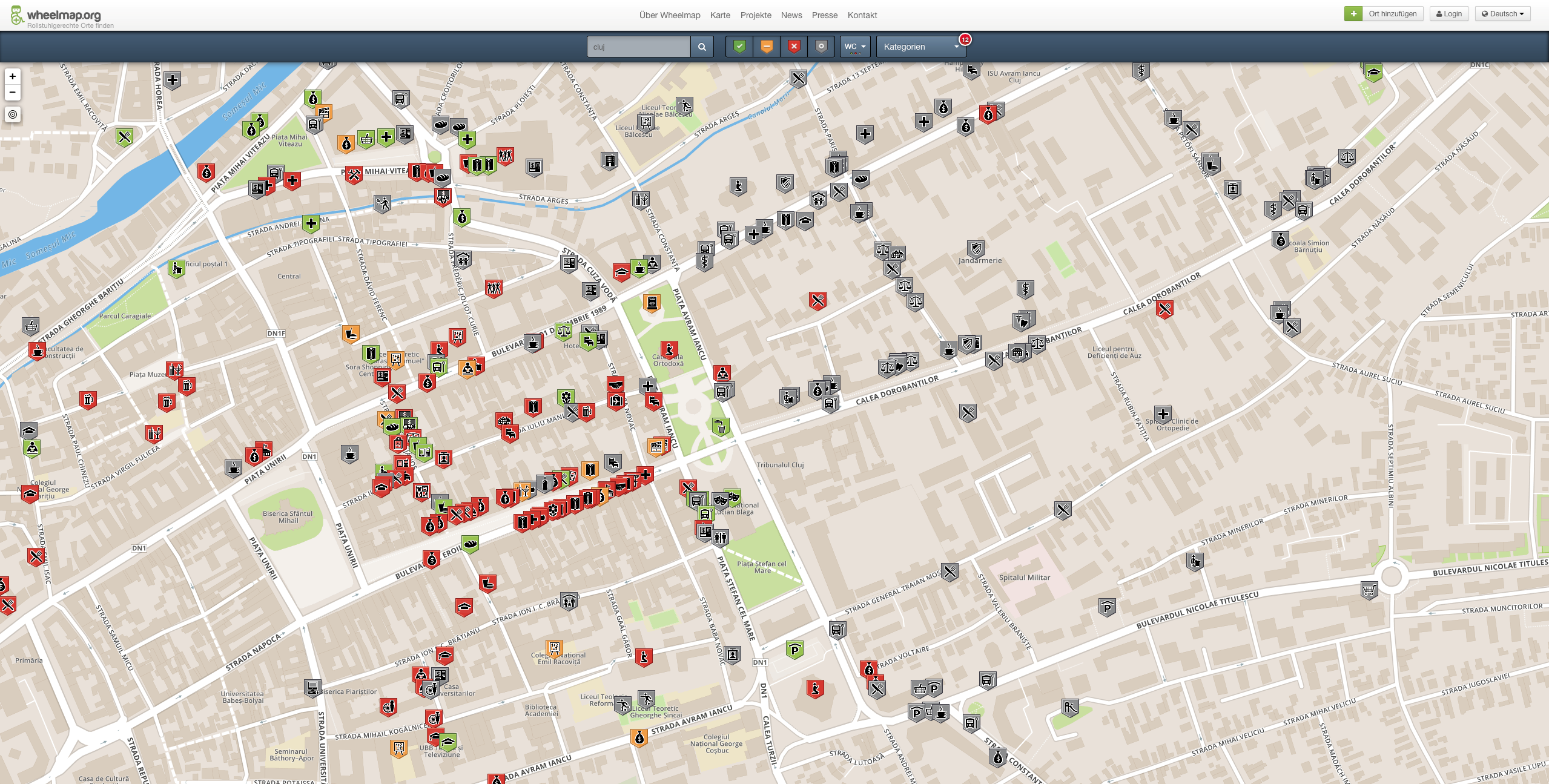This screenshot has width=1549, height=784.
Task: Click the gray shopping cart marker near the roundabout
Action: tap(1369, 589)
